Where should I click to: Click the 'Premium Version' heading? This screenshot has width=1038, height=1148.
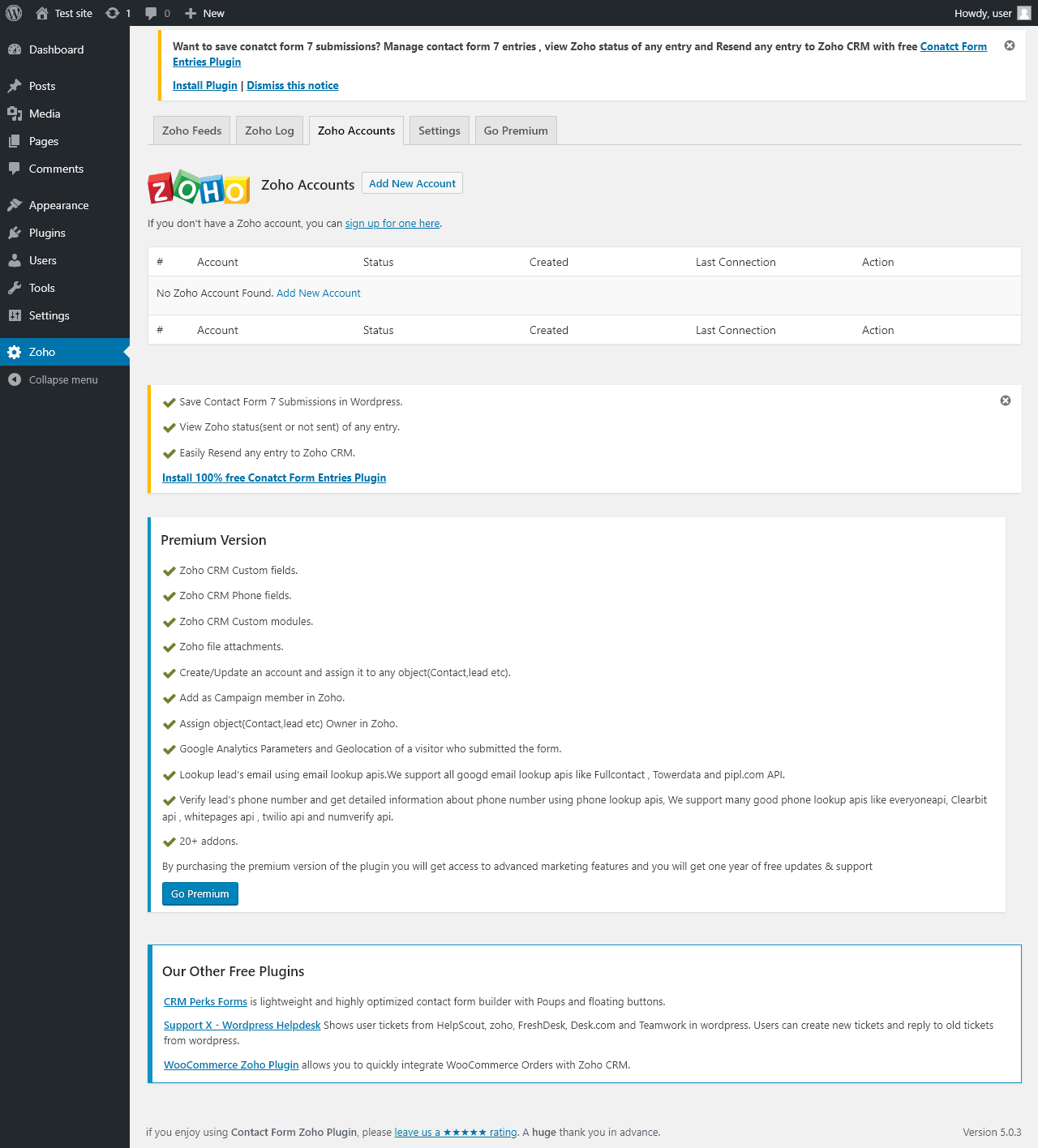(x=213, y=540)
